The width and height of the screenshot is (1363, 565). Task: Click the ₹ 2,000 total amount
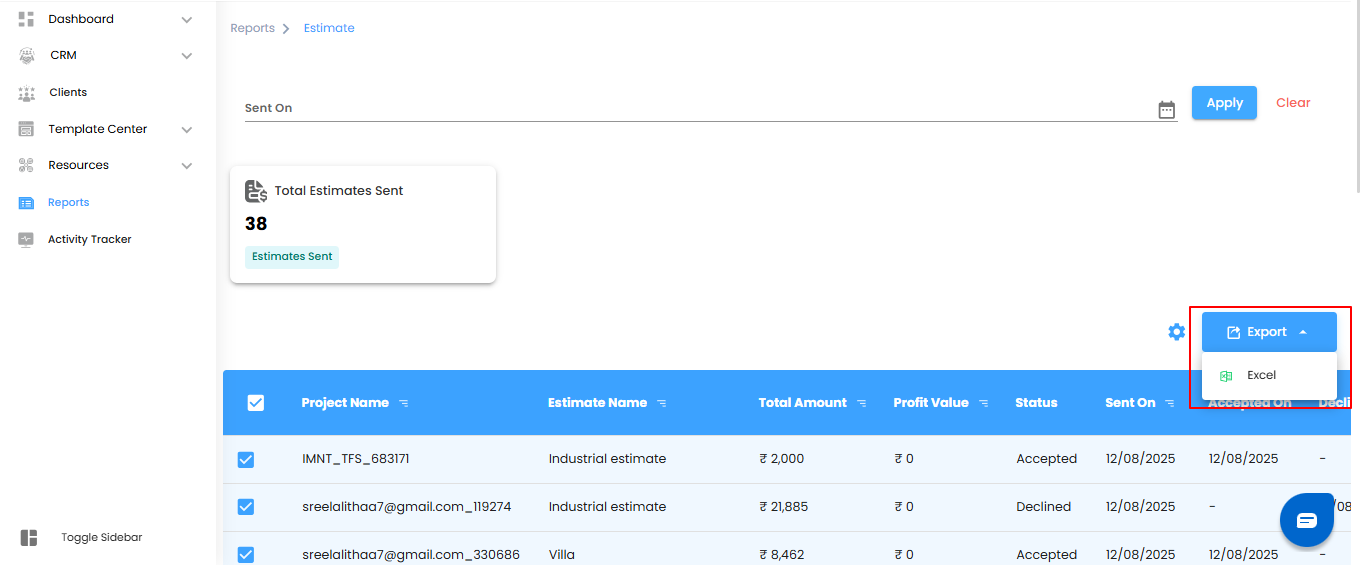781,459
